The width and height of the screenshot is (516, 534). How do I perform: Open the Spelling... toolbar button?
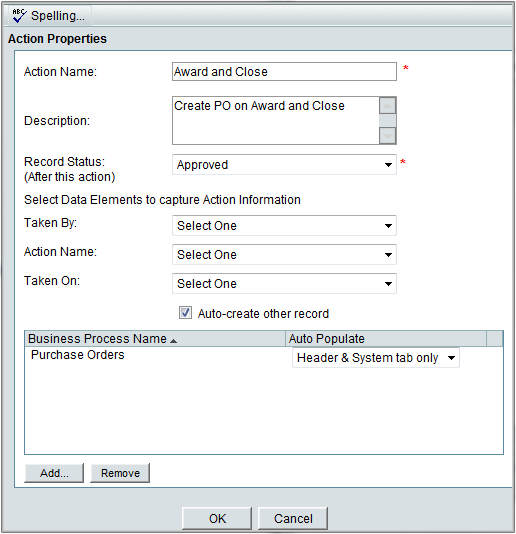[48, 16]
